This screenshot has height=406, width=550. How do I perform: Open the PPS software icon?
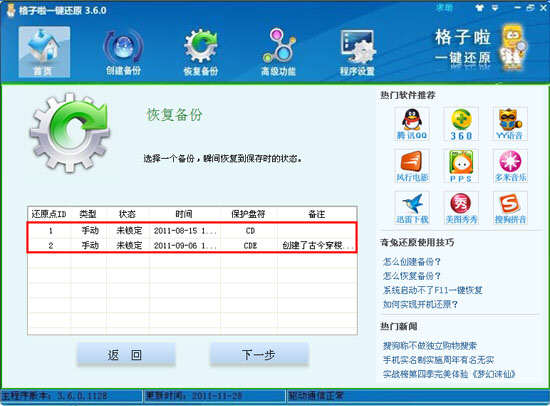point(461,166)
